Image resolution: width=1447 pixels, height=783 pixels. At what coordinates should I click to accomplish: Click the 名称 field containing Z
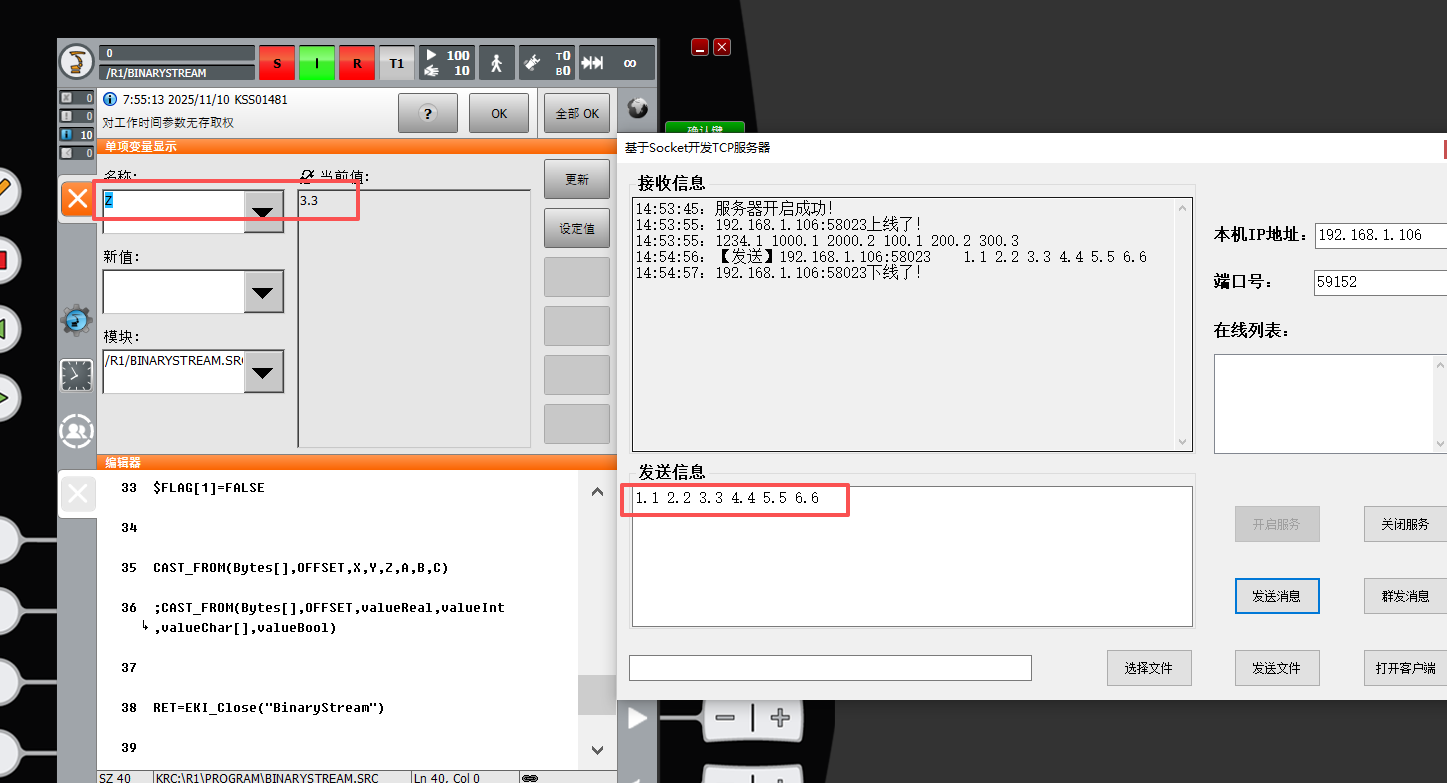(x=174, y=211)
